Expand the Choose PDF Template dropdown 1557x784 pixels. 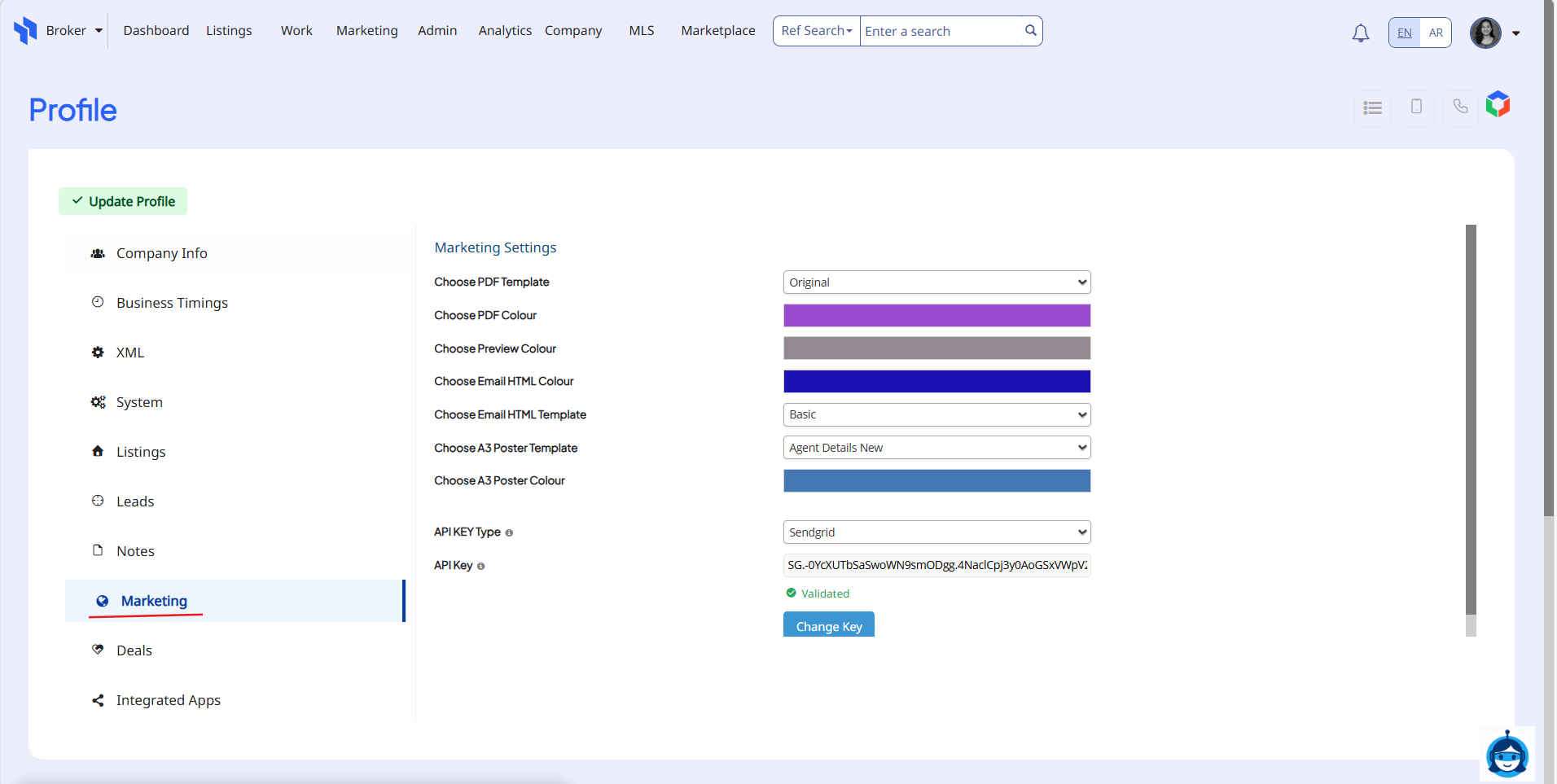click(936, 283)
